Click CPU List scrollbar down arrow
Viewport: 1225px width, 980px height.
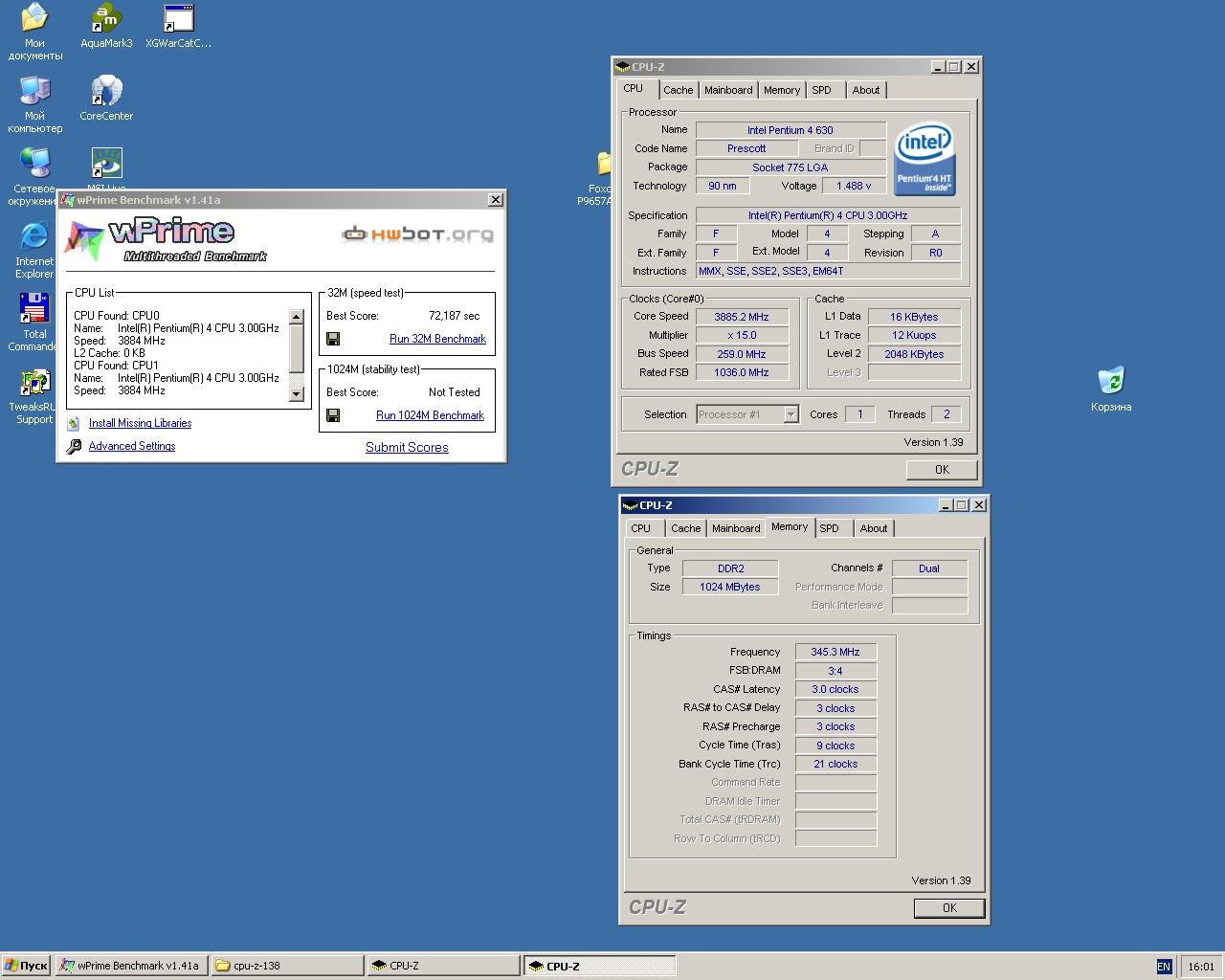[296, 393]
